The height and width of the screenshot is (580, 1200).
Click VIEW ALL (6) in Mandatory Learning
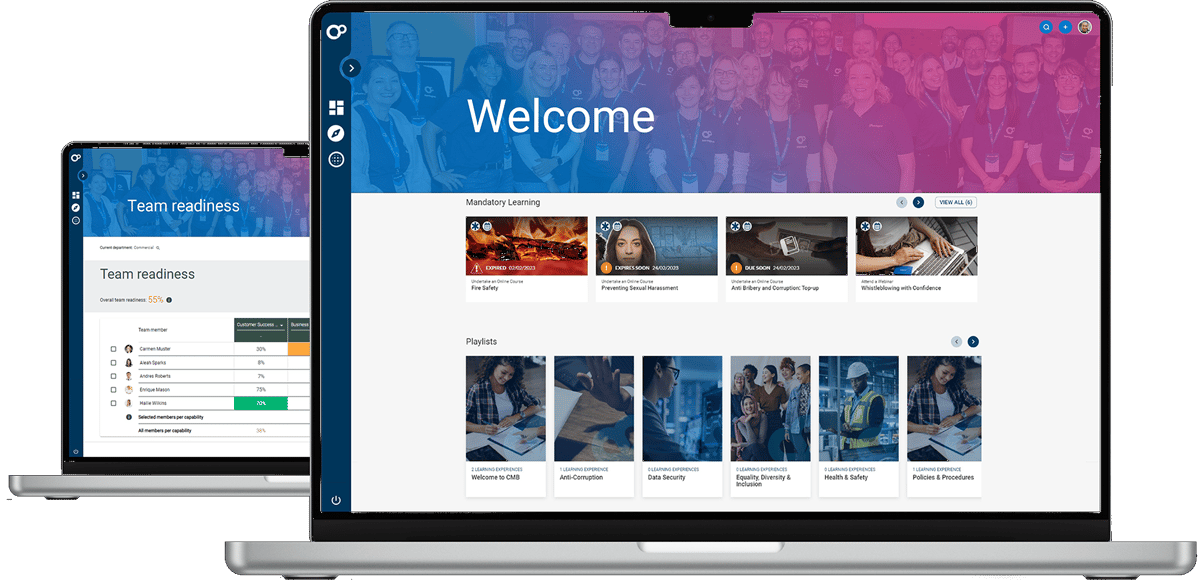[956, 201]
